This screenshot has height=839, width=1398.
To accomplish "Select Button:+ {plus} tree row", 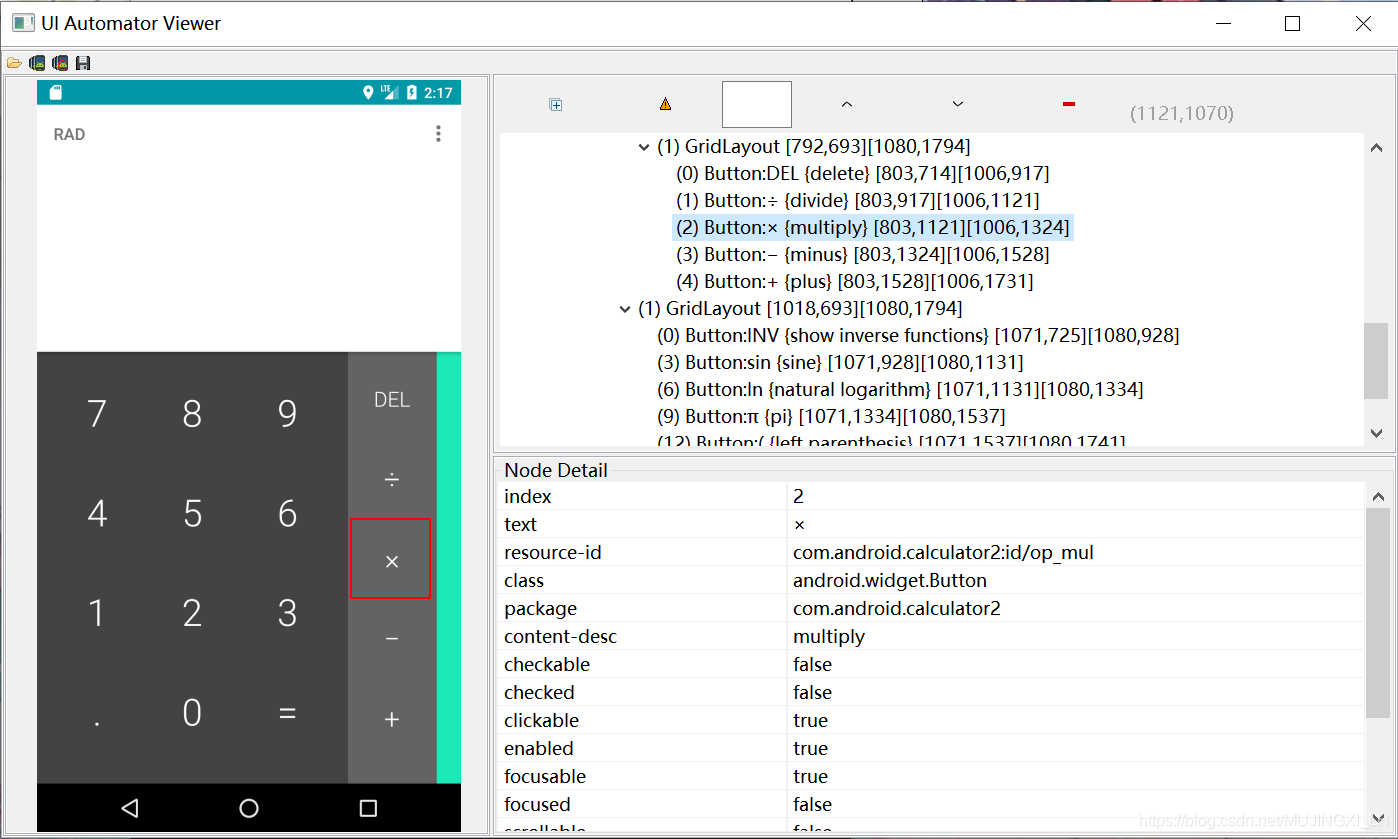I will pos(855,281).
